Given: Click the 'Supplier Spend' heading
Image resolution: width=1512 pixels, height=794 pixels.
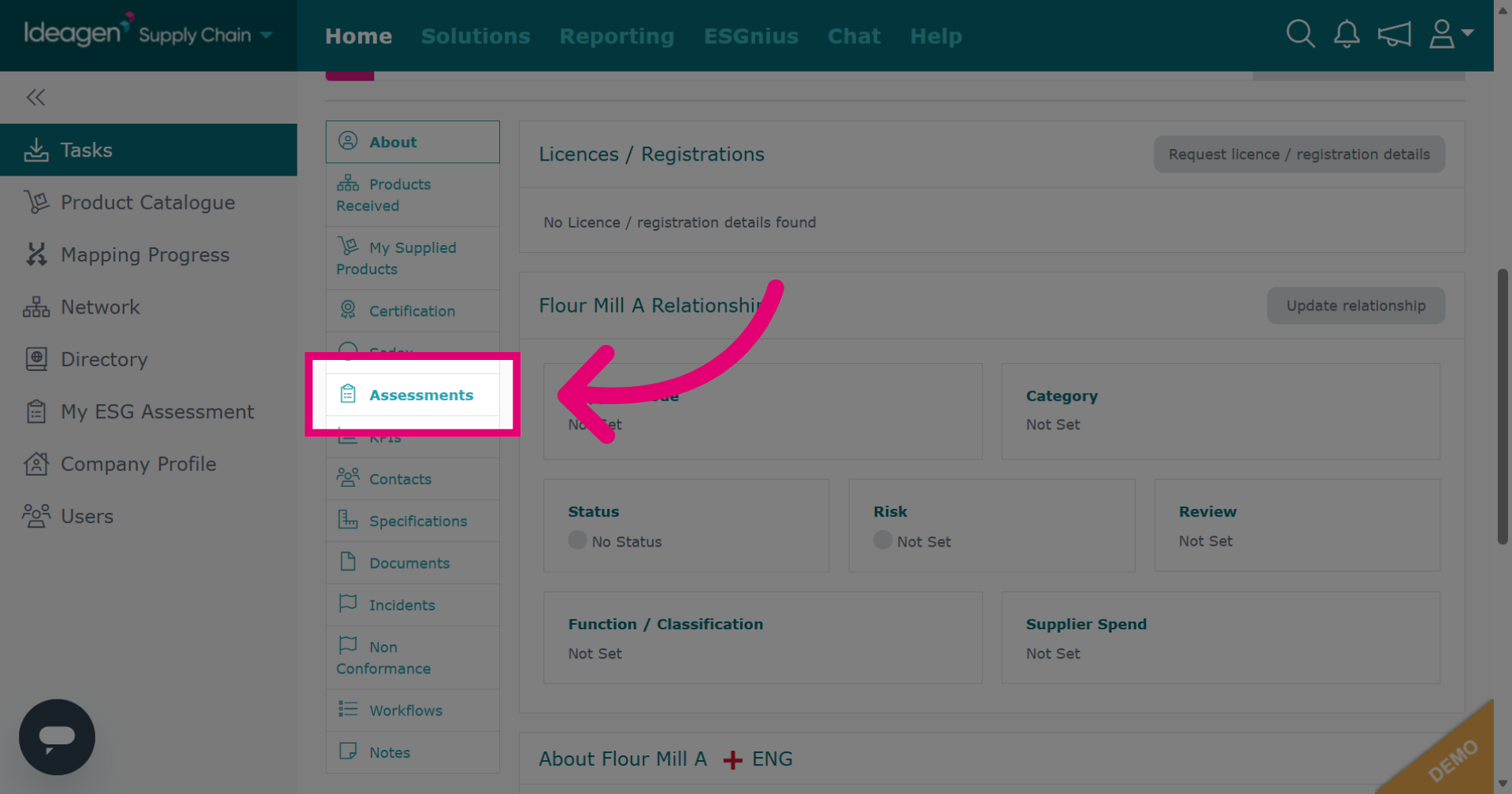Looking at the screenshot, I should point(1086,624).
